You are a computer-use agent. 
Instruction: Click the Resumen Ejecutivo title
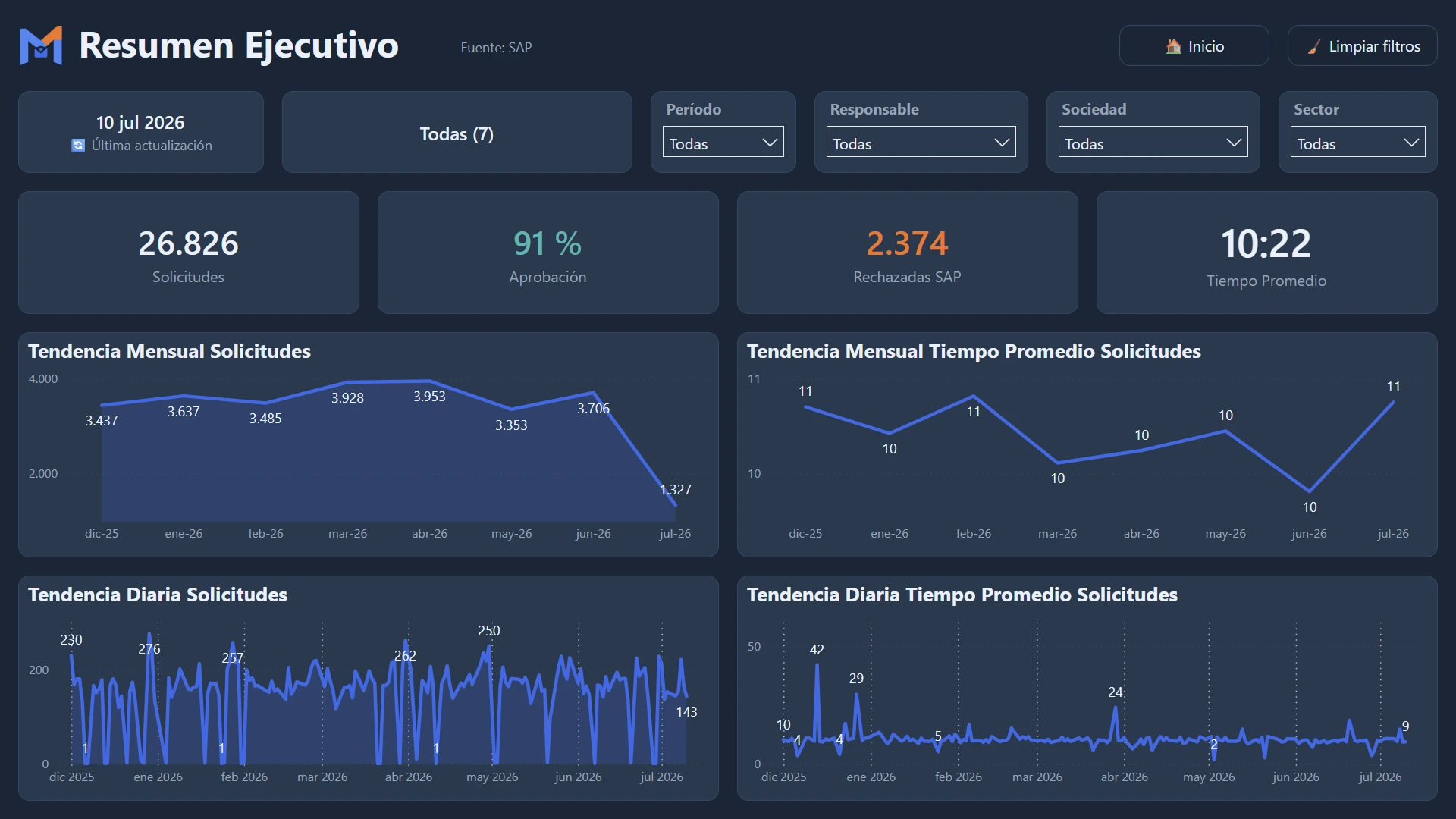tap(239, 45)
